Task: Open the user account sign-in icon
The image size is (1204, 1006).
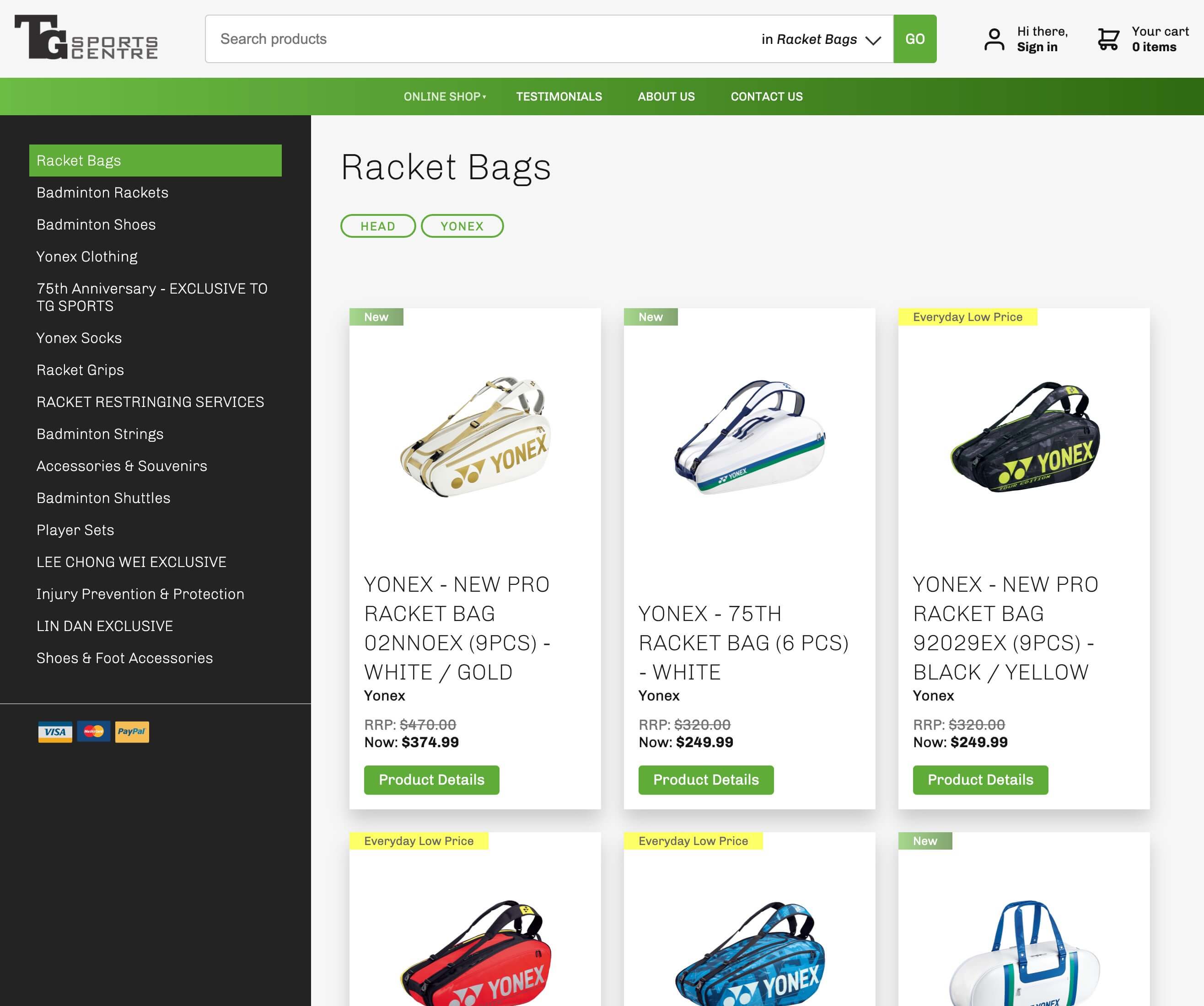Action: [994, 39]
